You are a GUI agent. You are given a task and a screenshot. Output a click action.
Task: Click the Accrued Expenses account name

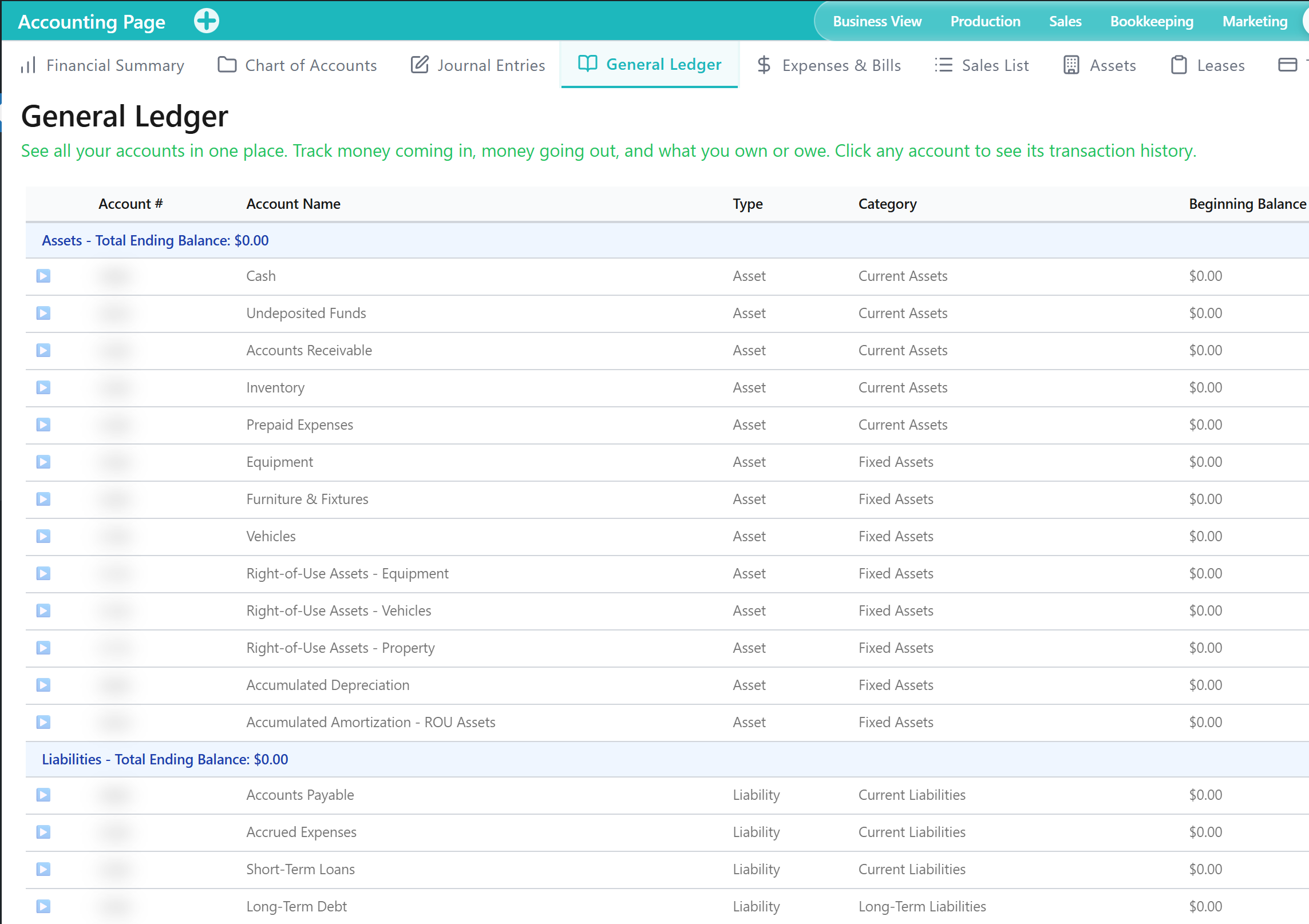(x=301, y=832)
